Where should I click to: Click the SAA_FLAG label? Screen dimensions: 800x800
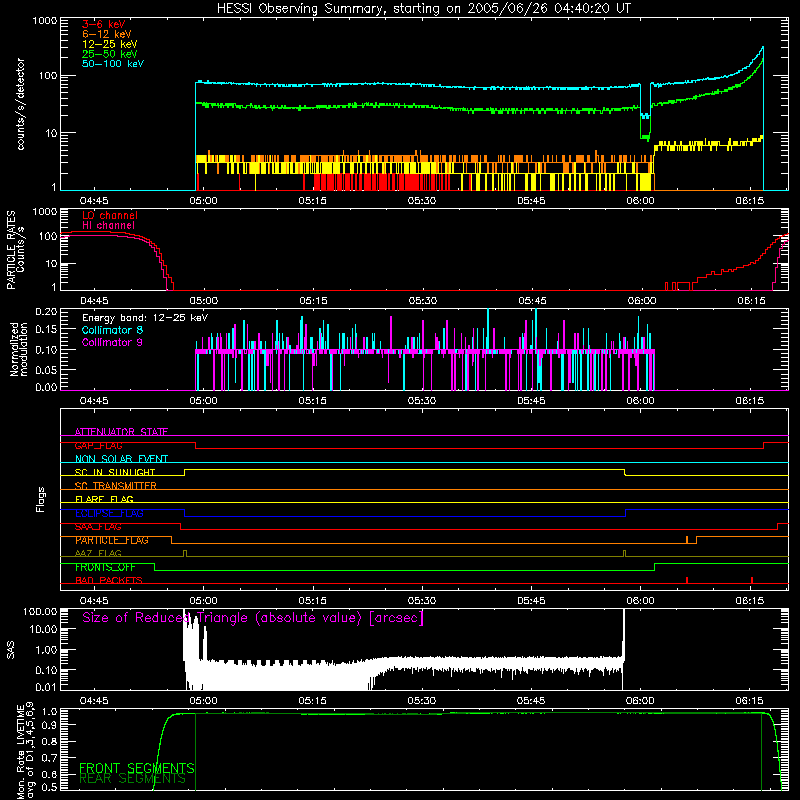click(x=98, y=527)
